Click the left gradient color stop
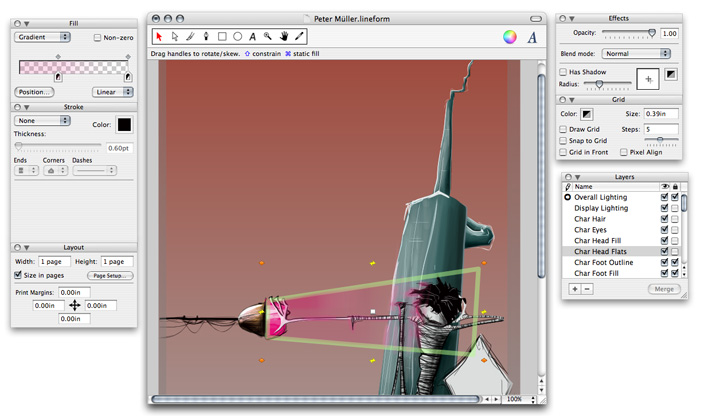704x416 pixels. [58, 77]
